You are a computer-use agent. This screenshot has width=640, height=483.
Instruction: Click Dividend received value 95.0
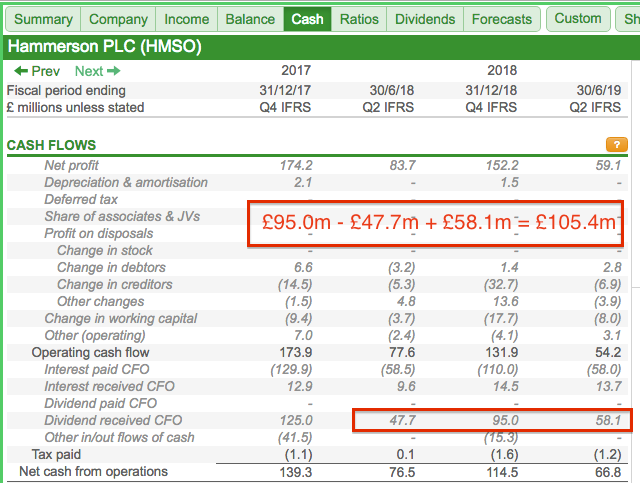505,421
